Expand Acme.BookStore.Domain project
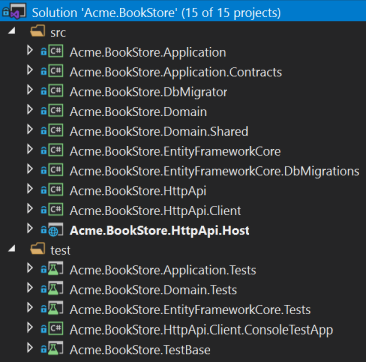This screenshot has width=366, height=362. click(x=30, y=110)
